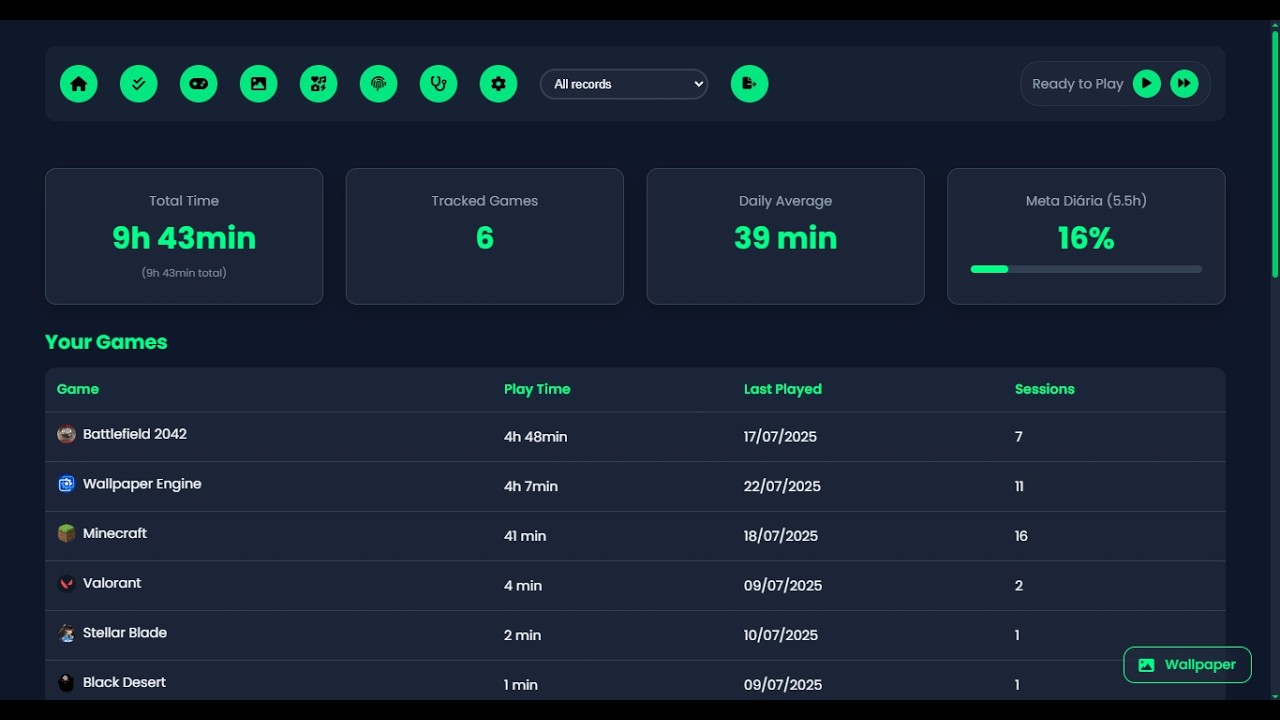Click the Ready to Play status text
This screenshot has width=1280, height=720.
coord(1078,84)
